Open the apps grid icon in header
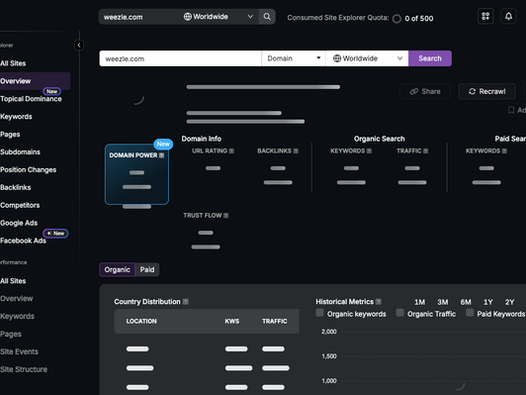 click(485, 16)
